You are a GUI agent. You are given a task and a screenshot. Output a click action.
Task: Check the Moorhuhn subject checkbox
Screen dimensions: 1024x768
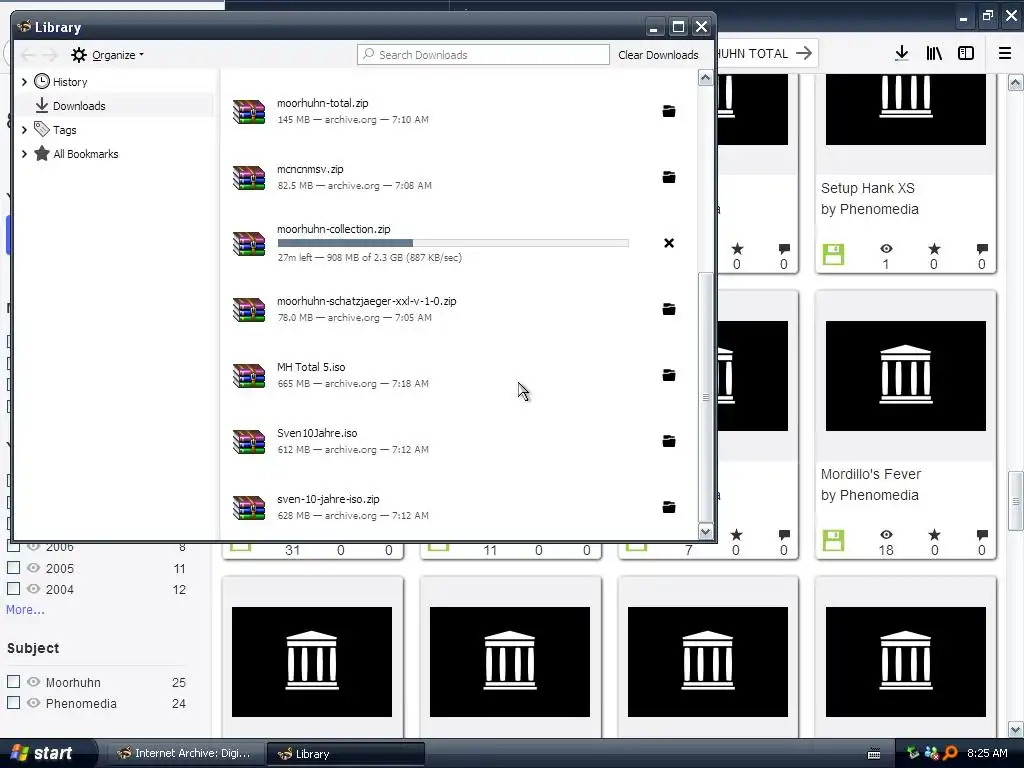(x=13, y=682)
